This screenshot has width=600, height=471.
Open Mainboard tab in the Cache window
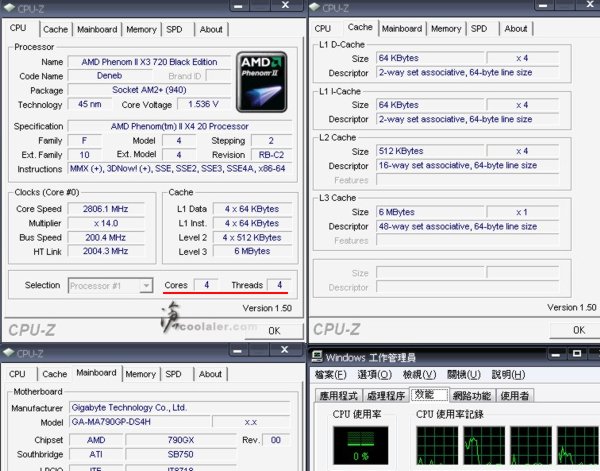pos(402,29)
